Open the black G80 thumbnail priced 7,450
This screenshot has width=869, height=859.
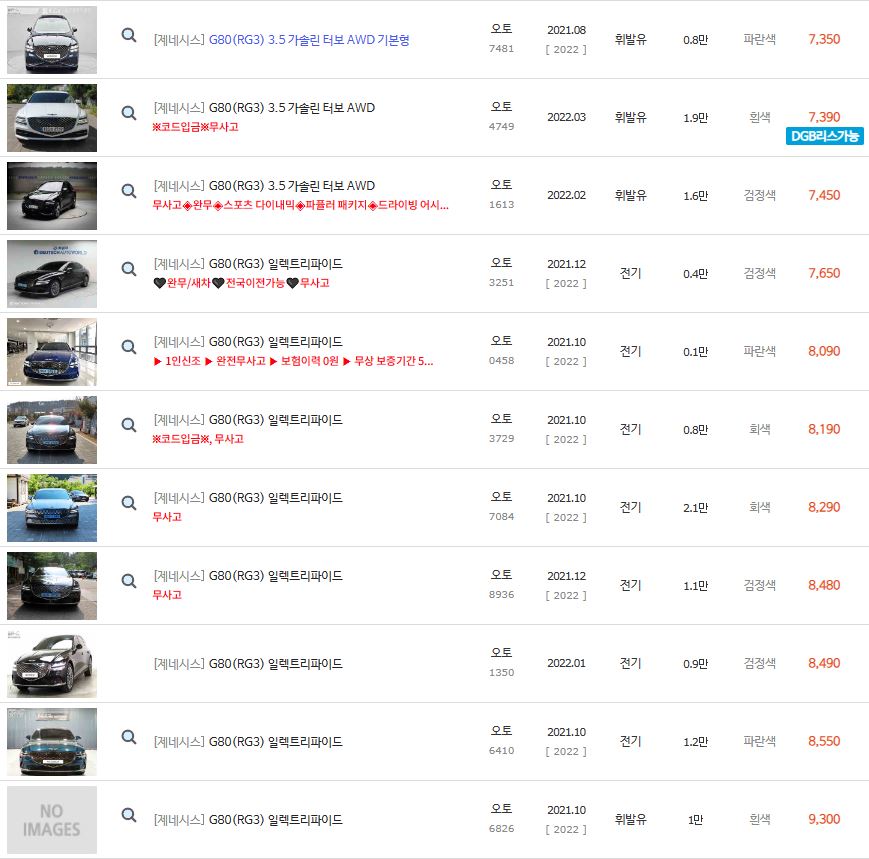(x=52, y=196)
